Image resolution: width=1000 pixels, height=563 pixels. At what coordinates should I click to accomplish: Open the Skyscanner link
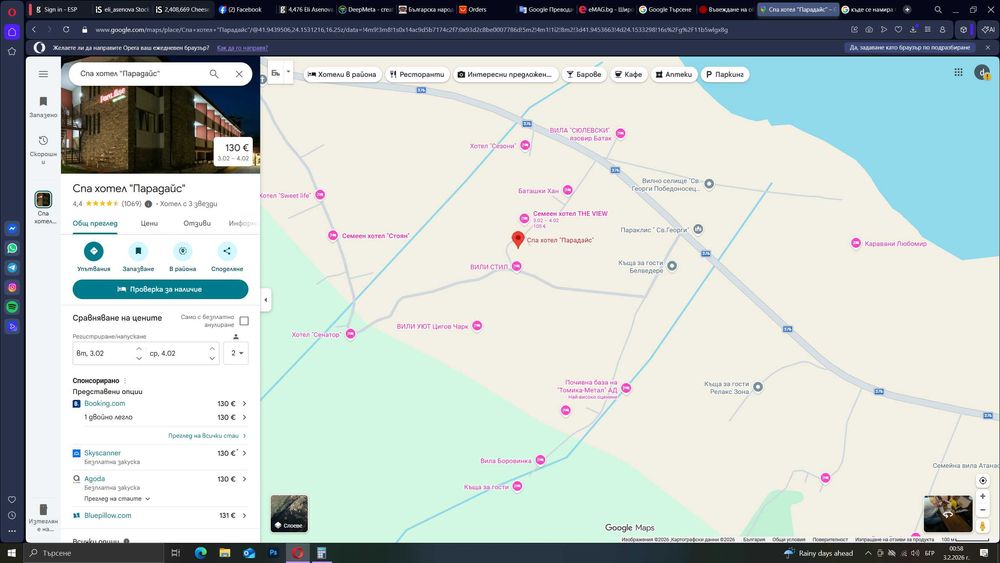coord(102,453)
